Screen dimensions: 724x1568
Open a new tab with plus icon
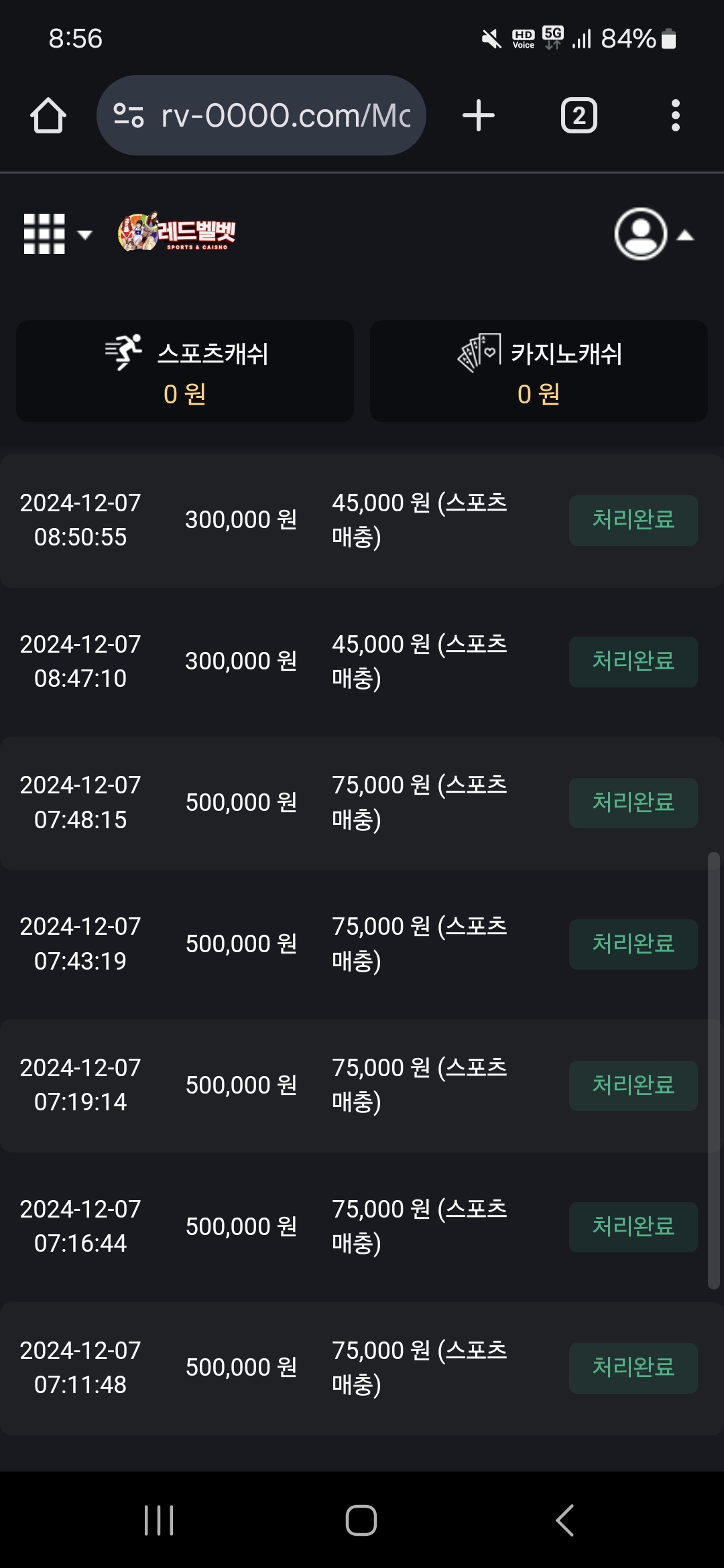479,116
